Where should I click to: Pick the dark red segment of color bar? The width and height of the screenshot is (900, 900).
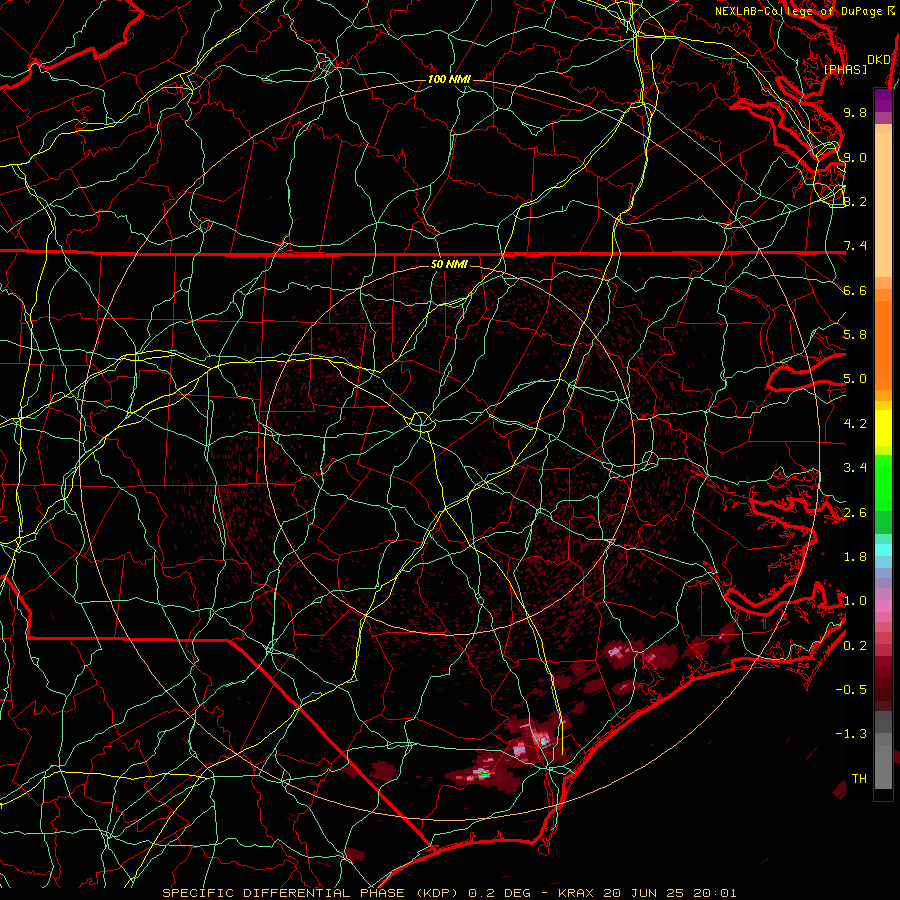(883, 683)
